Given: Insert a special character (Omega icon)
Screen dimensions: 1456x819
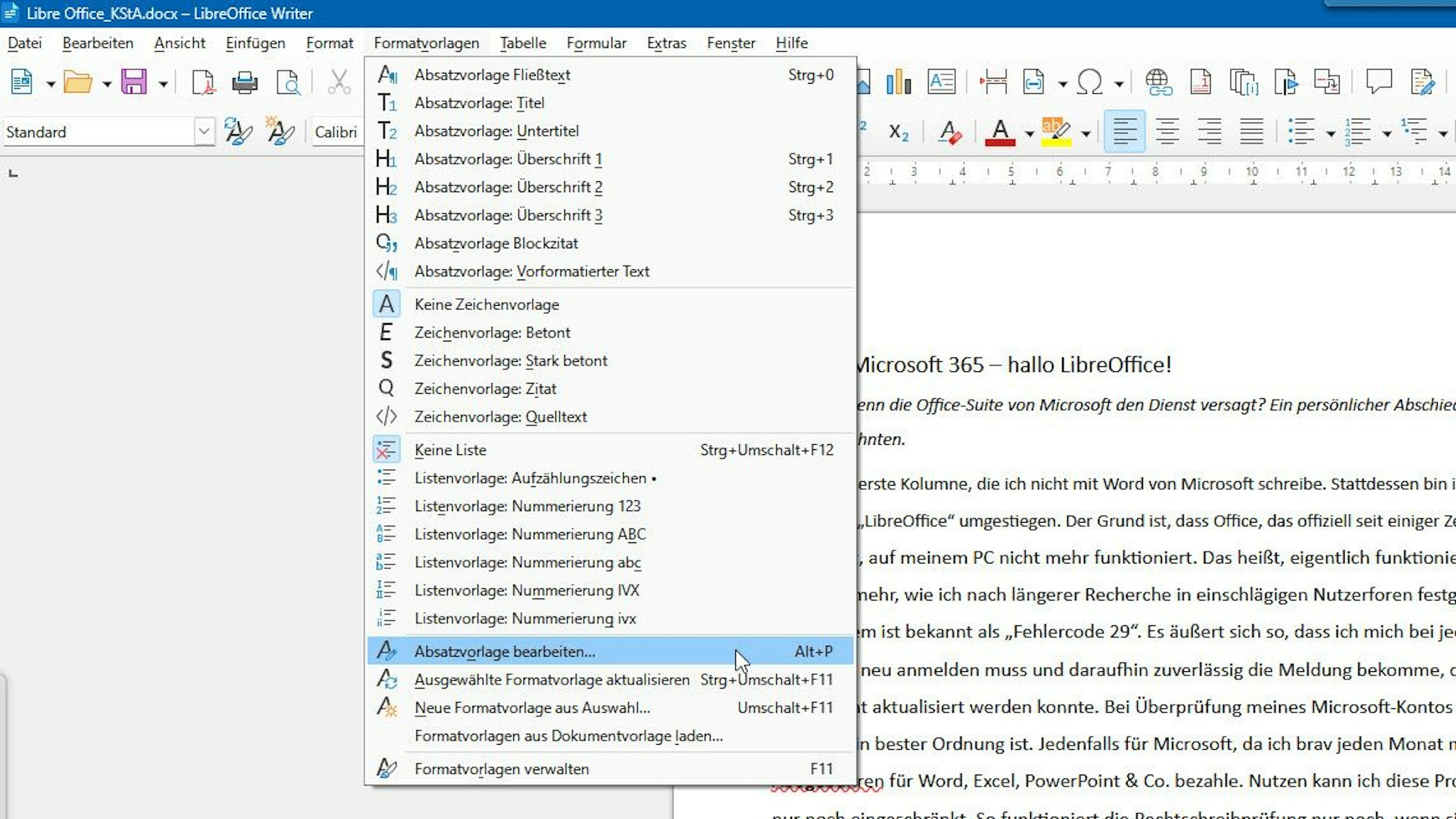Looking at the screenshot, I should (x=1090, y=82).
